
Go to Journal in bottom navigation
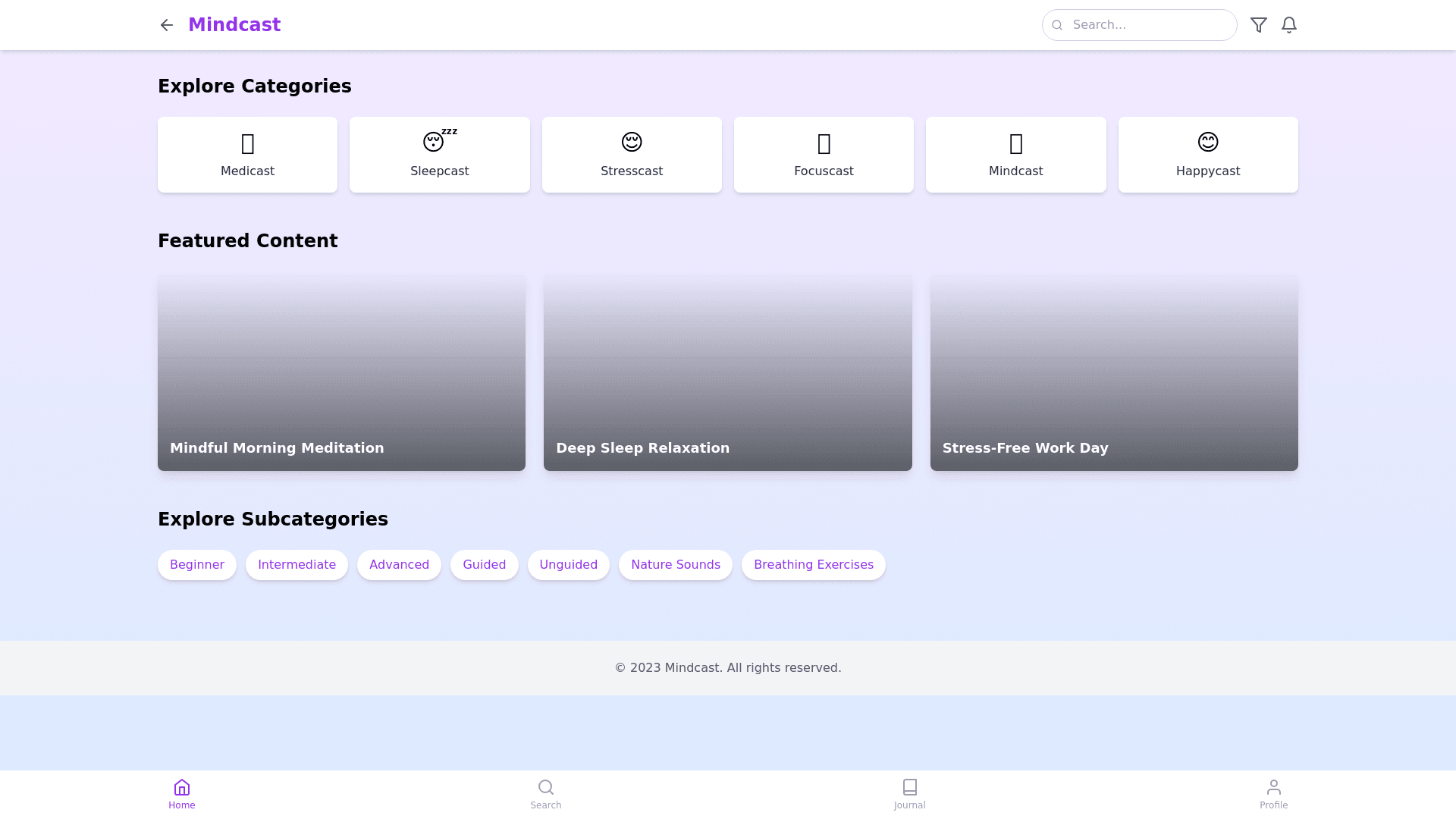coord(909,794)
